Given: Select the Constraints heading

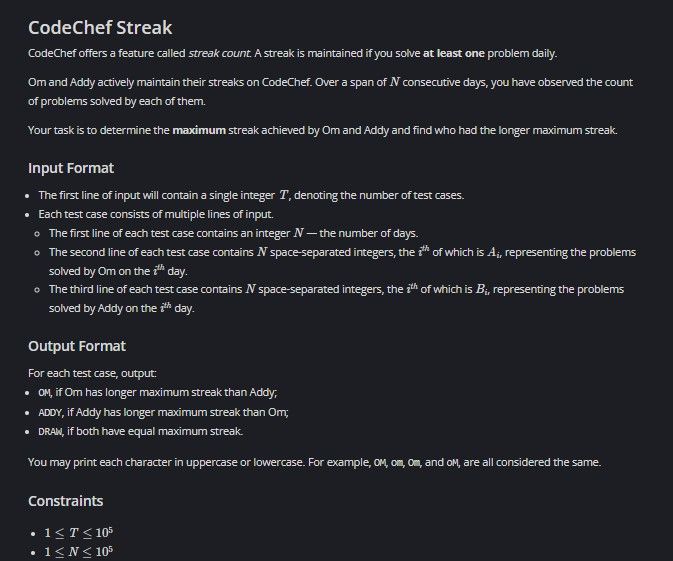Looking at the screenshot, I should tap(66, 501).
